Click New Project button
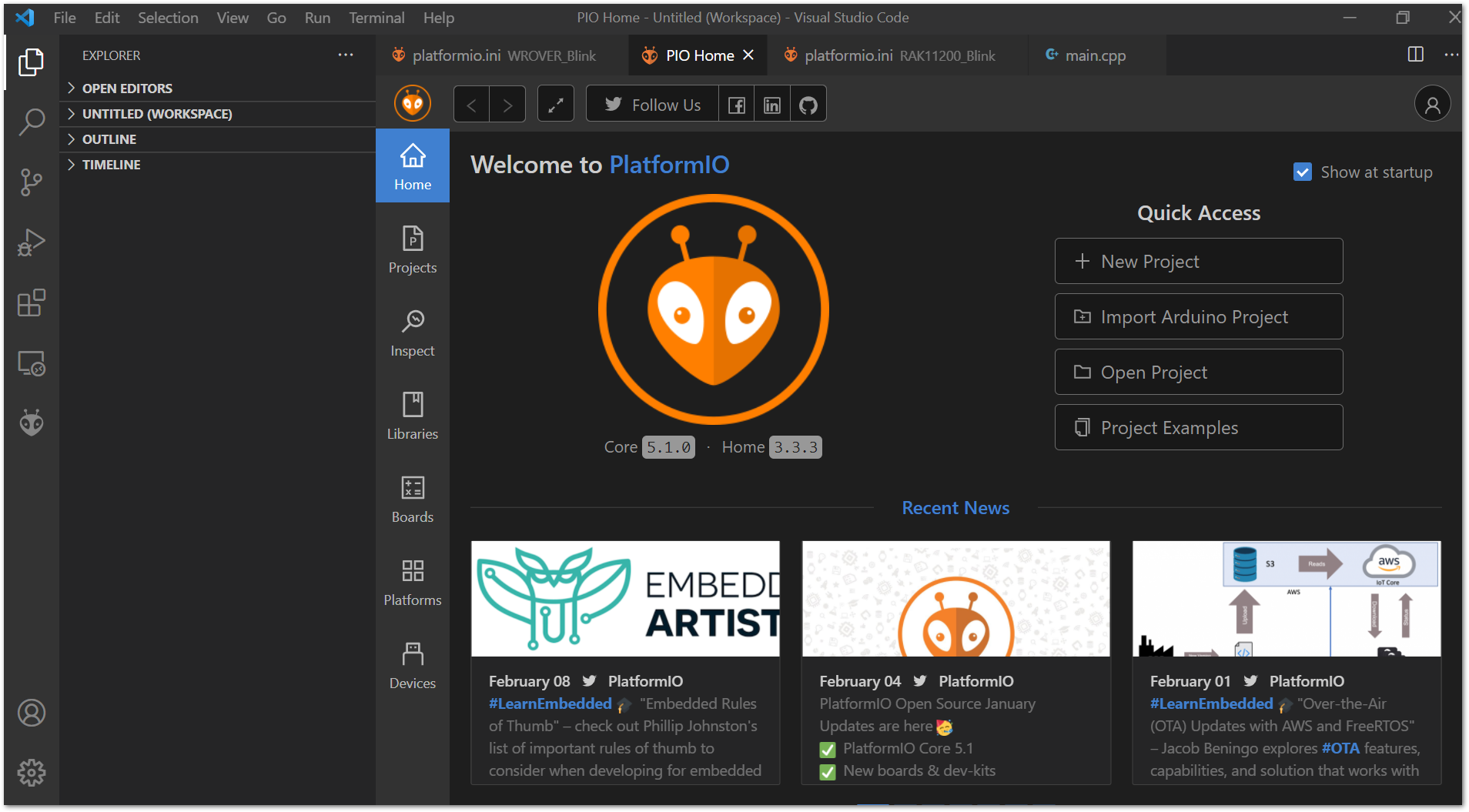Screen dimensions: 1469x812 1198,261
